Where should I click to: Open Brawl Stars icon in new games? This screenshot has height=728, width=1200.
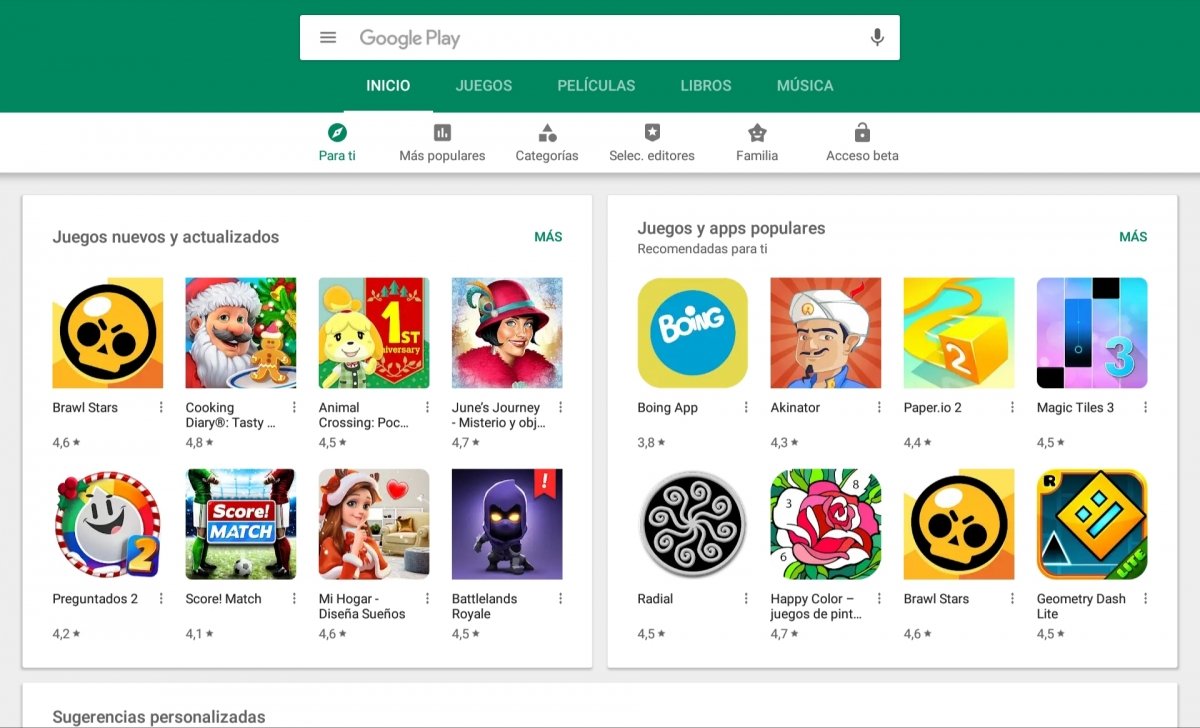pyautogui.click(x=108, y=333)
